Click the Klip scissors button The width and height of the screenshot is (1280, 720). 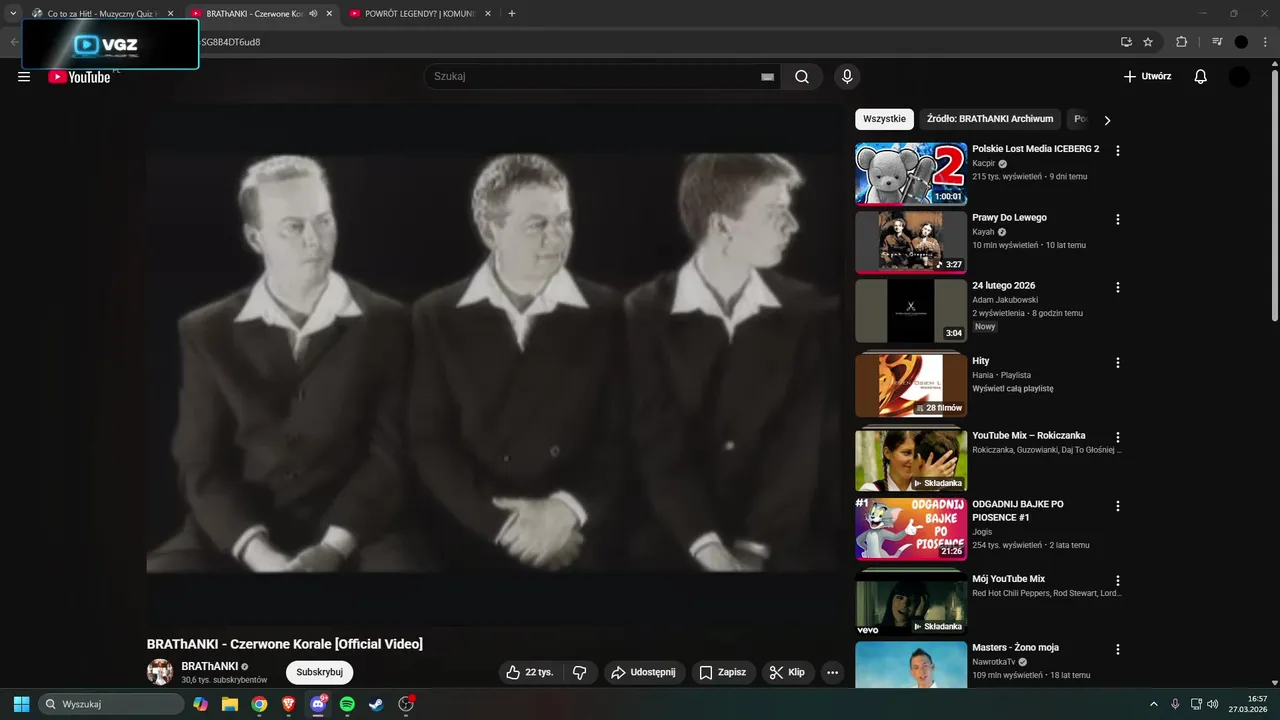pyautogui.click(x=787, y=672)
